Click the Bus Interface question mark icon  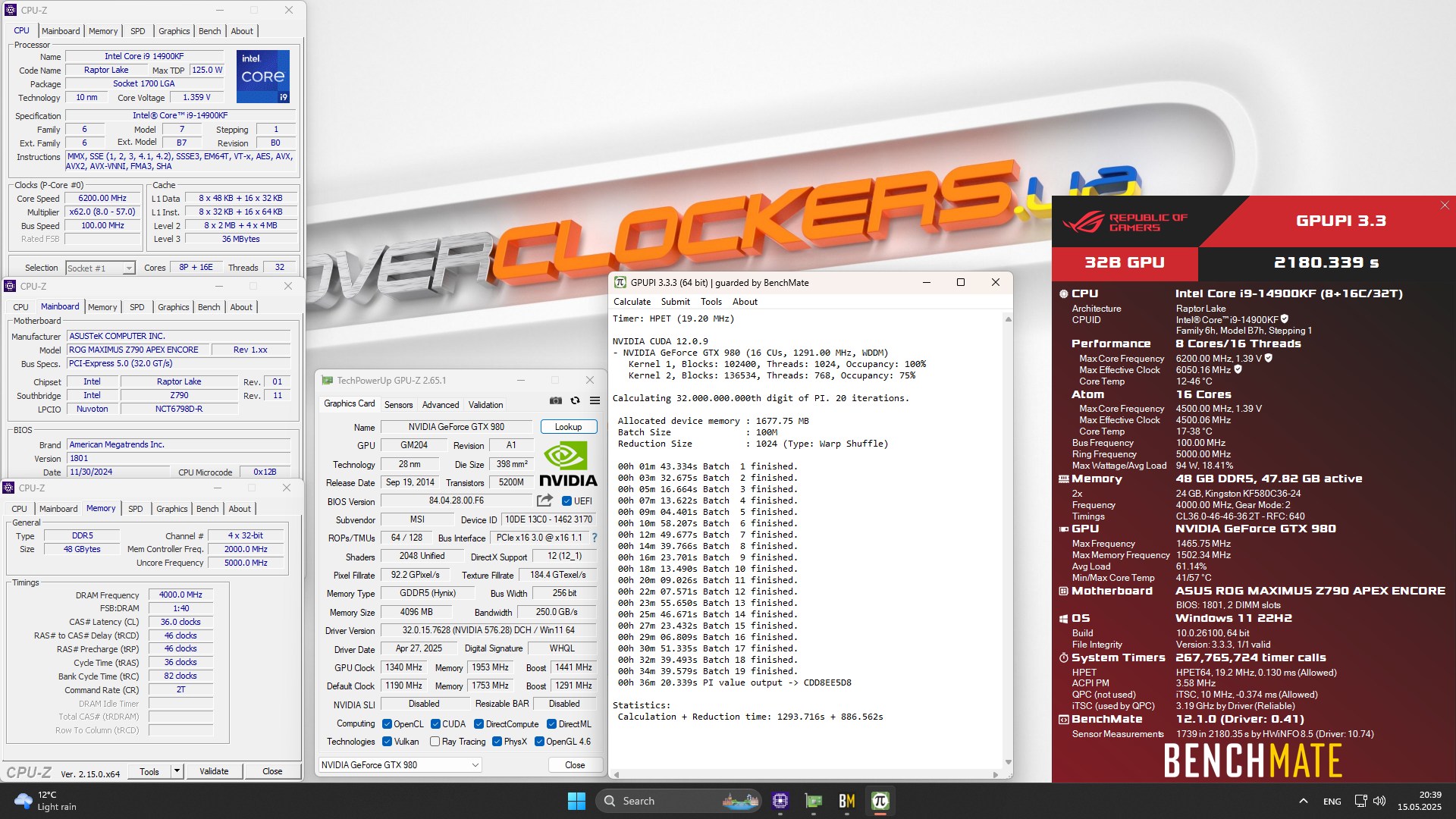coord(595,538)
